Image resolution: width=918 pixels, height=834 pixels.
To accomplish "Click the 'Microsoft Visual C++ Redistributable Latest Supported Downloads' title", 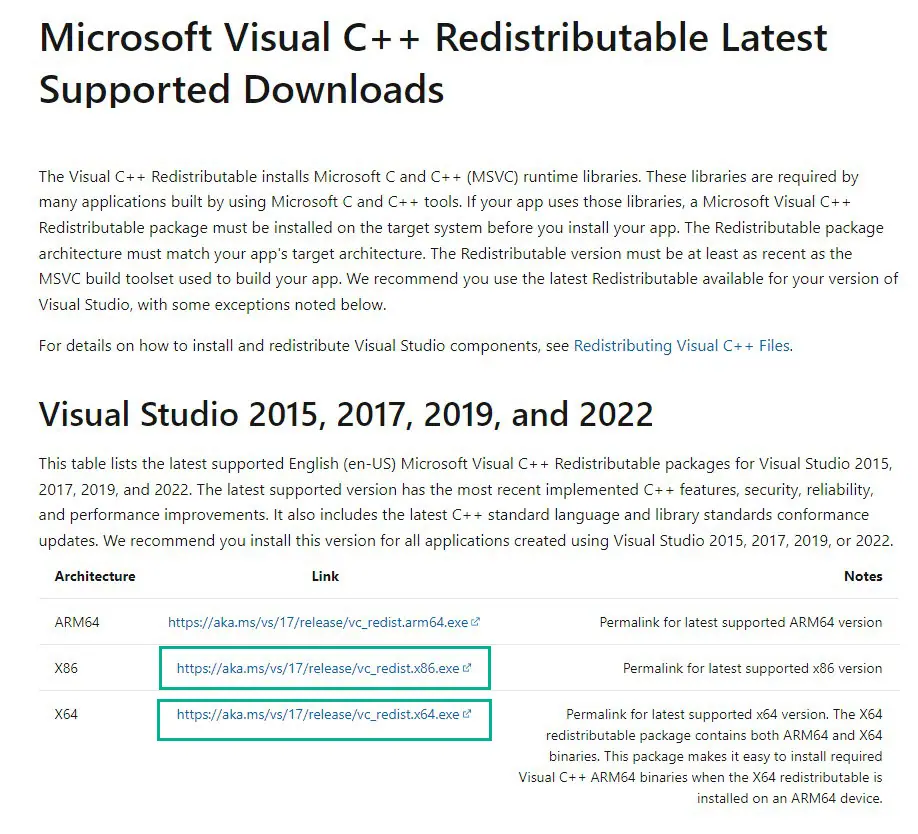I will [x=433, y=63].
